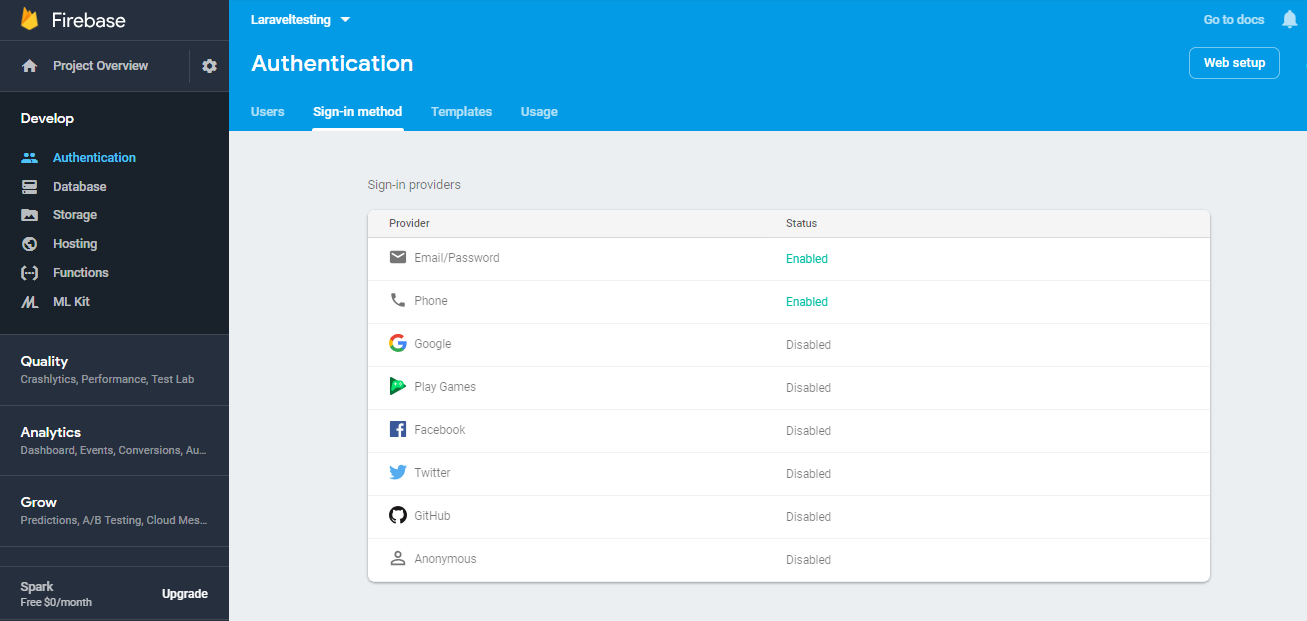The width and height of the screenshot is (1307, 621).
Task: Select the Phone provider label
Action: coord(431,301)
